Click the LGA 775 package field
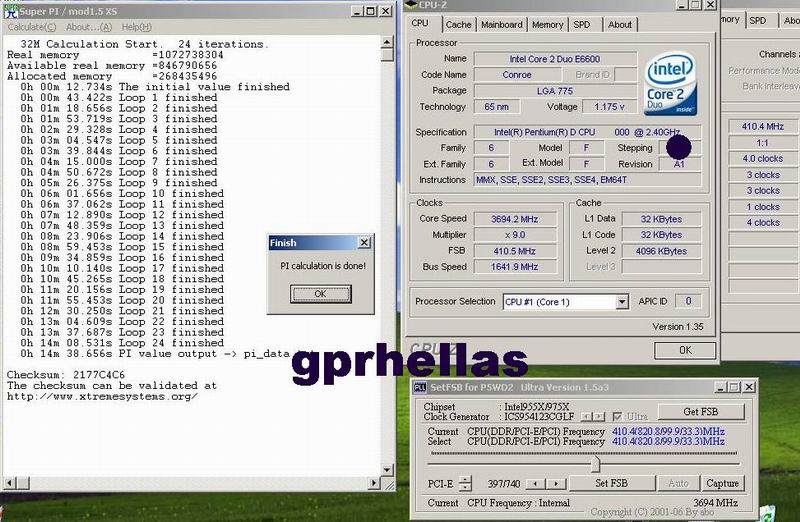The height and width of the screenshot is (522, 800). [x=555, y=91]
